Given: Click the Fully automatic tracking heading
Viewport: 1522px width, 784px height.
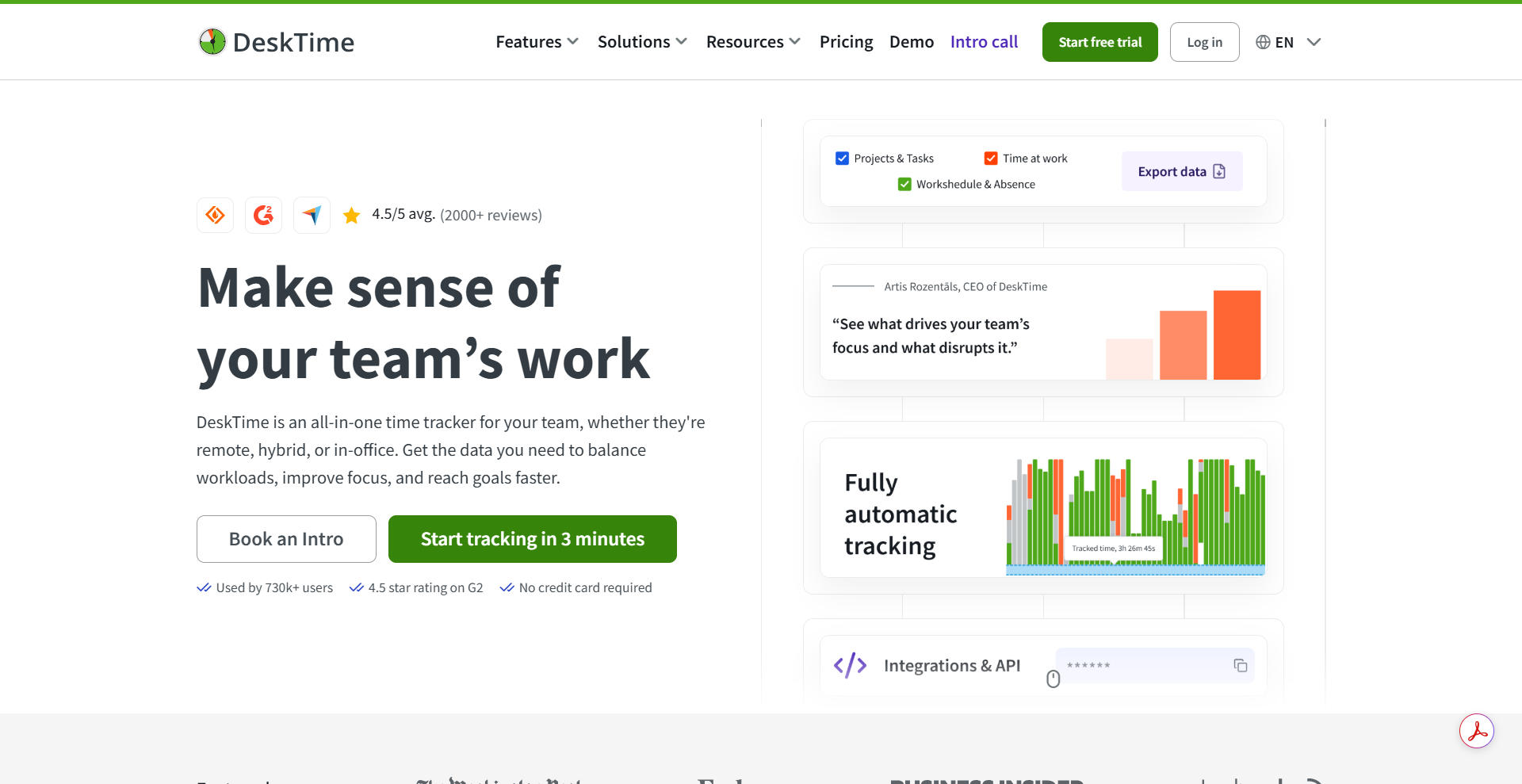Looking at the screenshot, I should pyautogui.click(x=901, y=514).
